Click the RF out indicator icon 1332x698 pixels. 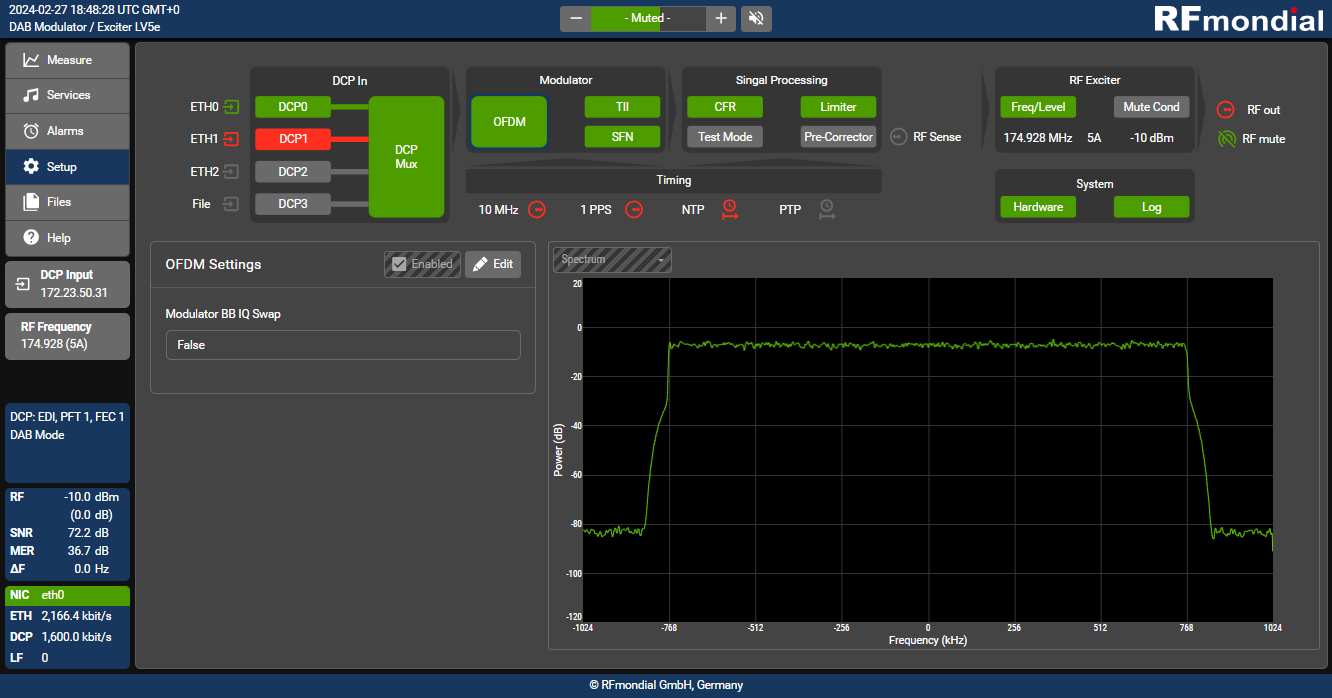pos(1226,110)
